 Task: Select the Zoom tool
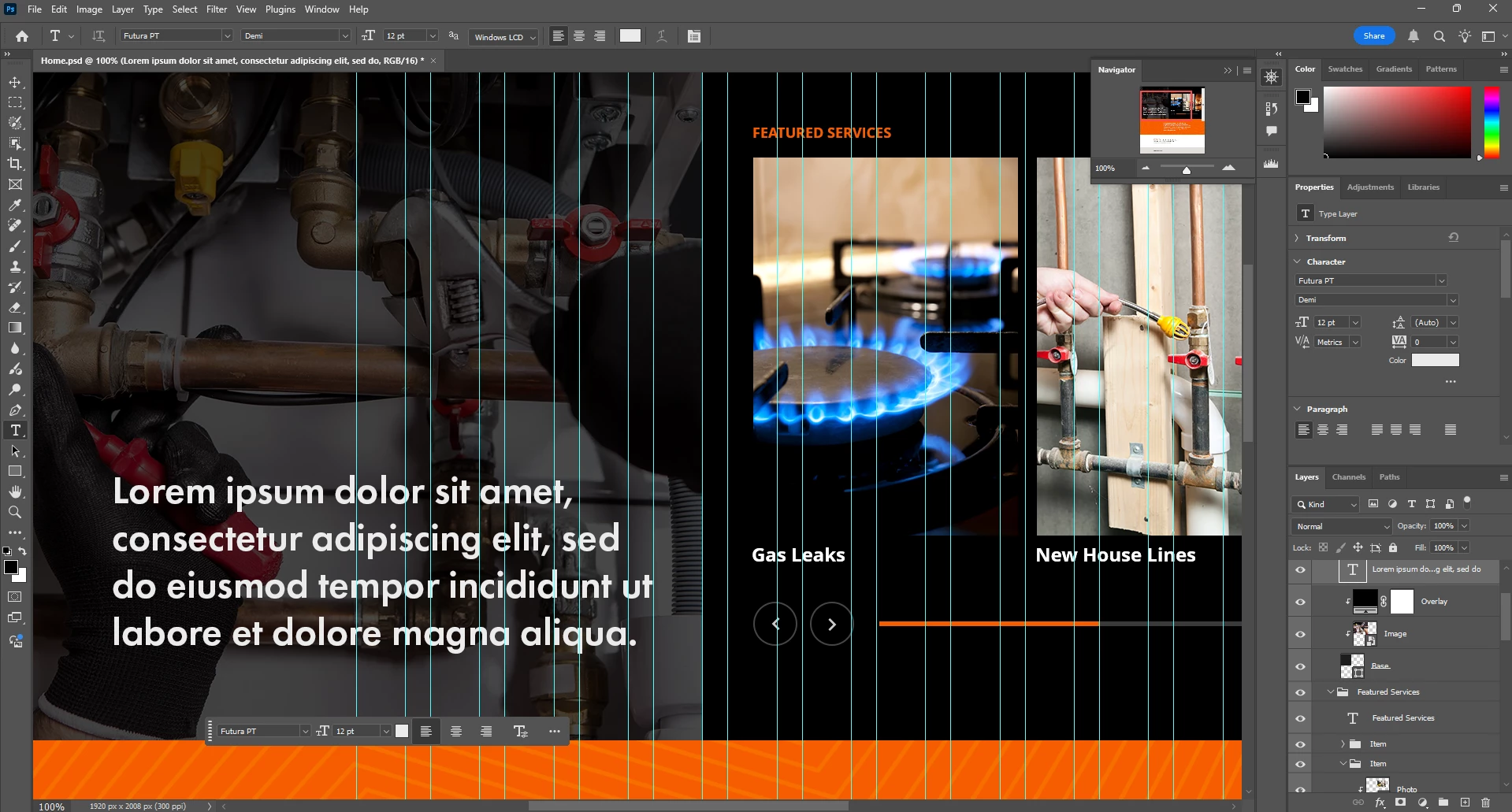(x=15, y=512)
